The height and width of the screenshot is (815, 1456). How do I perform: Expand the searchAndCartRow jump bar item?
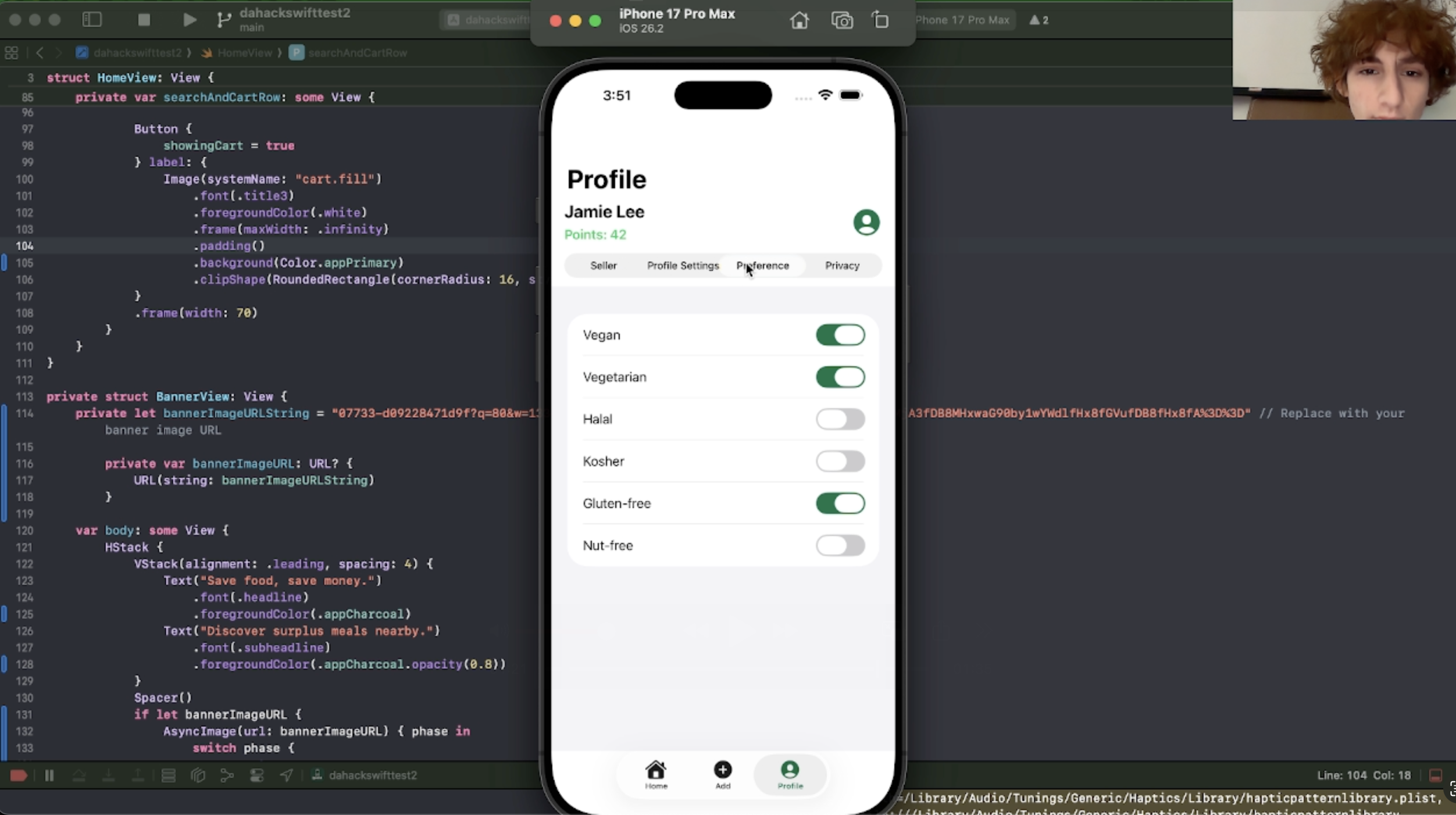[356, 53]
